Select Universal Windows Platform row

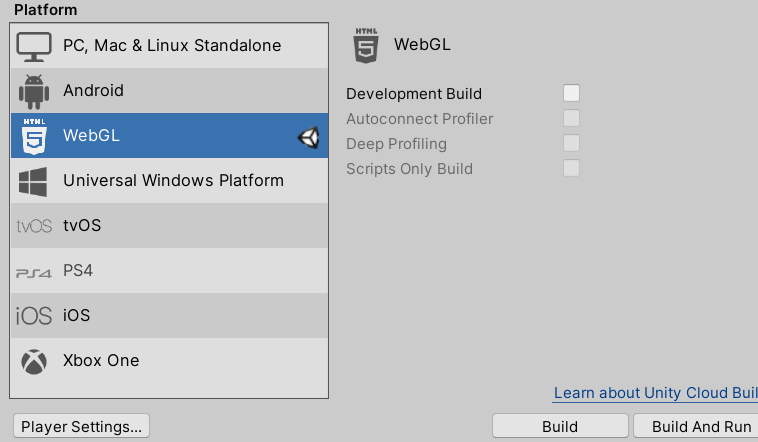[169, 180]
